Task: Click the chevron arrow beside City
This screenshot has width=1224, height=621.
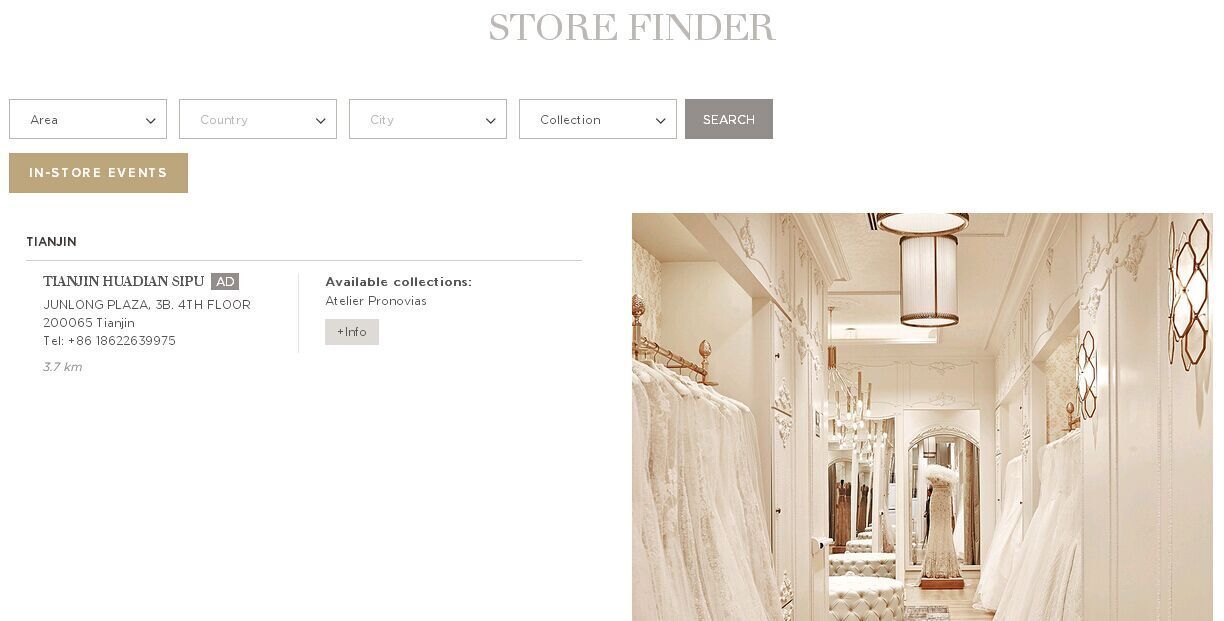Action: pyautogui.click(x=491, y=121)
